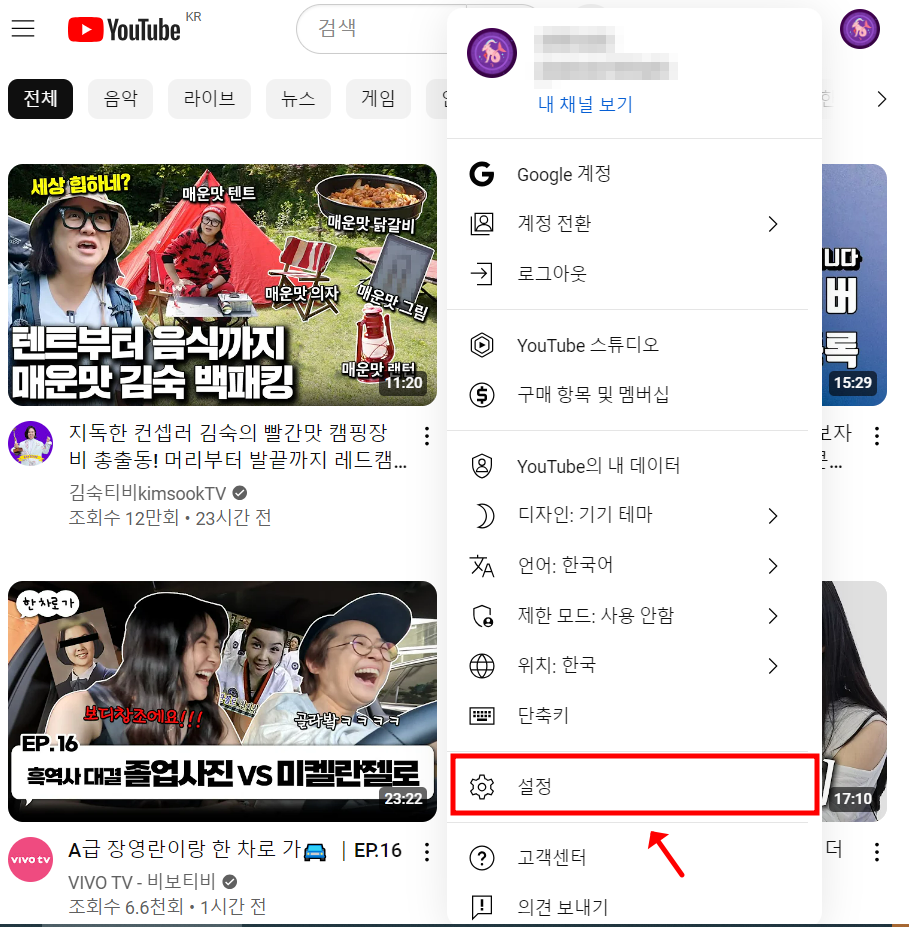This screenshot has width=909, height=927.
Task: Click the 구매 항목 및 멤버십 dollar icon
Action: [483, 395]
